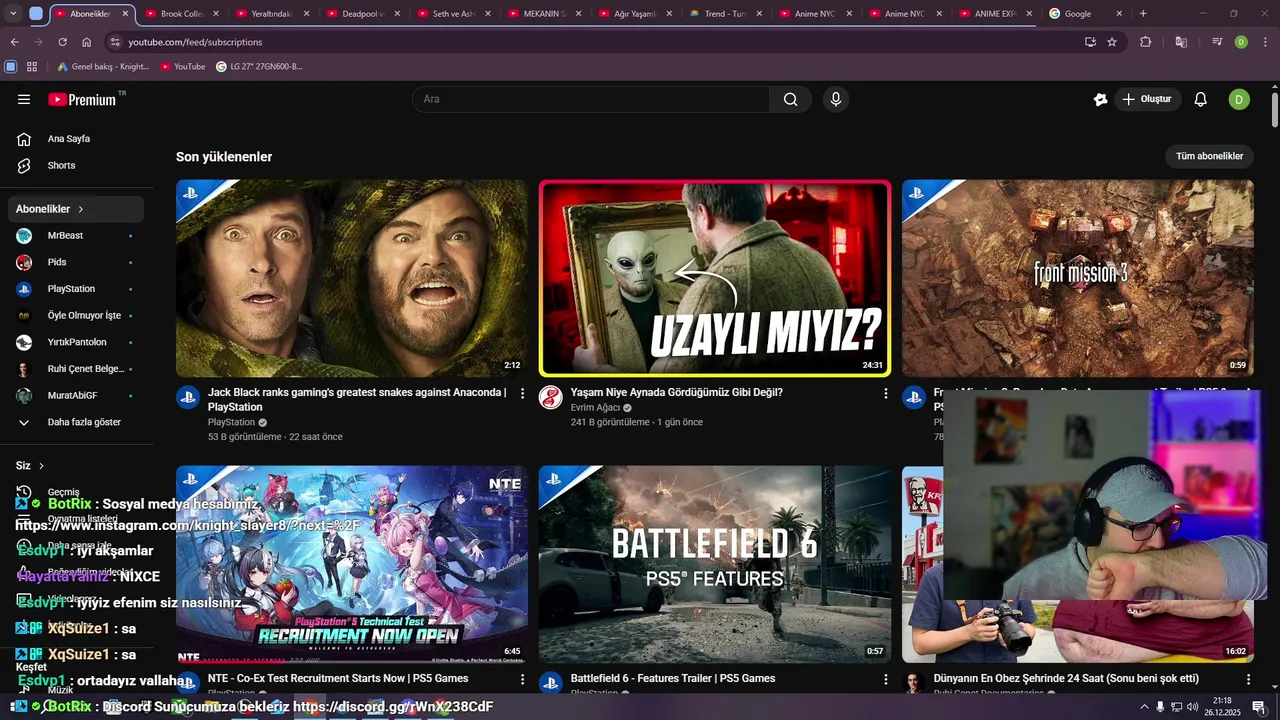The width and height of the screenshot is (1280, 720).
Task: Open UZAYLI MIYIZ video thumbnail
Action: (x=715, y=278)
